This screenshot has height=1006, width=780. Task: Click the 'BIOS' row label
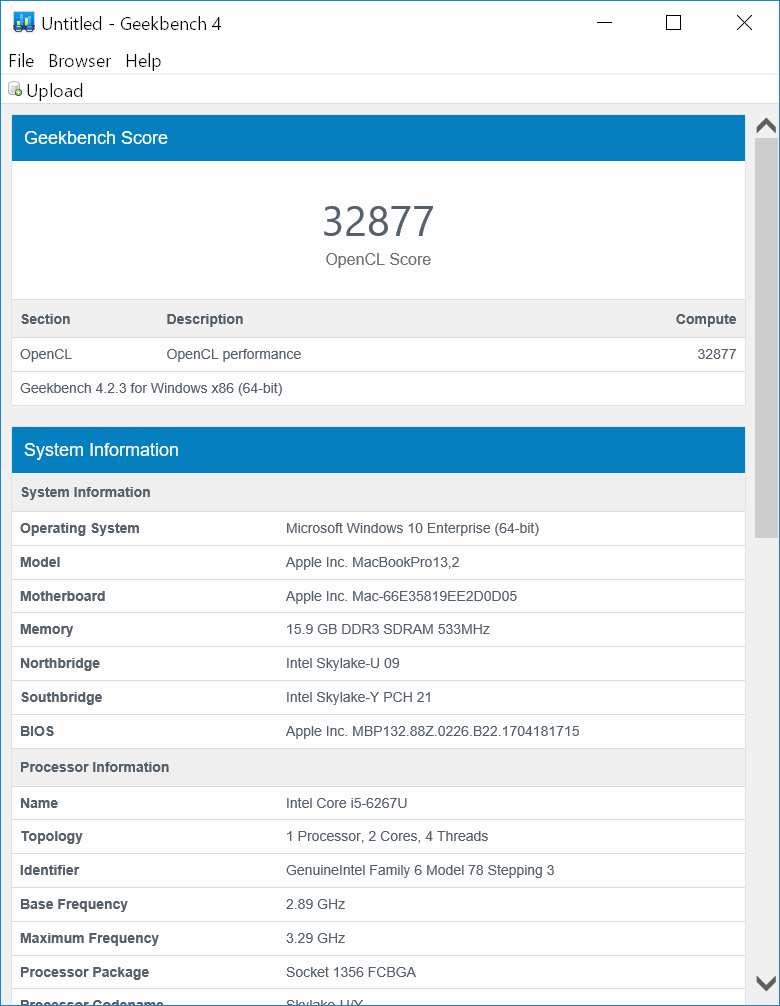(37, 731)
